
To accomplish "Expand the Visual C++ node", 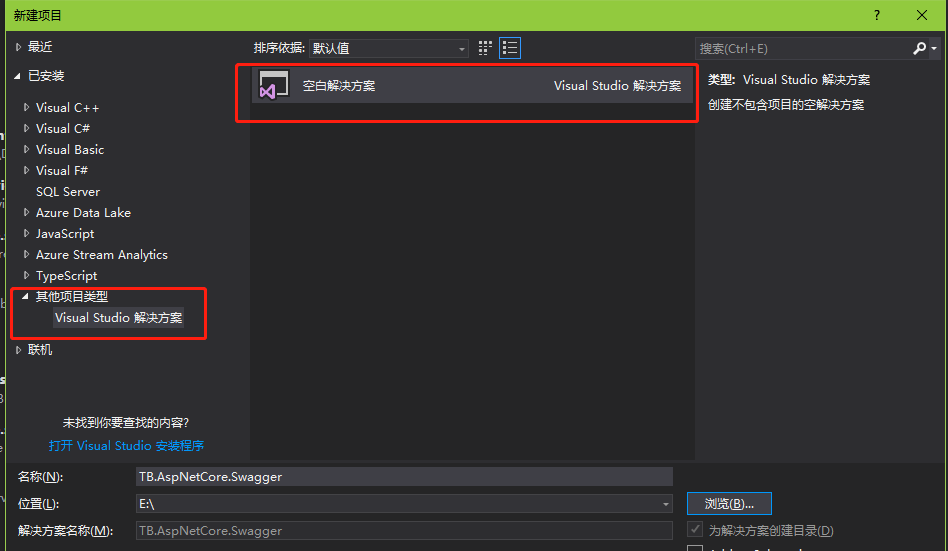I will point(26,107).
